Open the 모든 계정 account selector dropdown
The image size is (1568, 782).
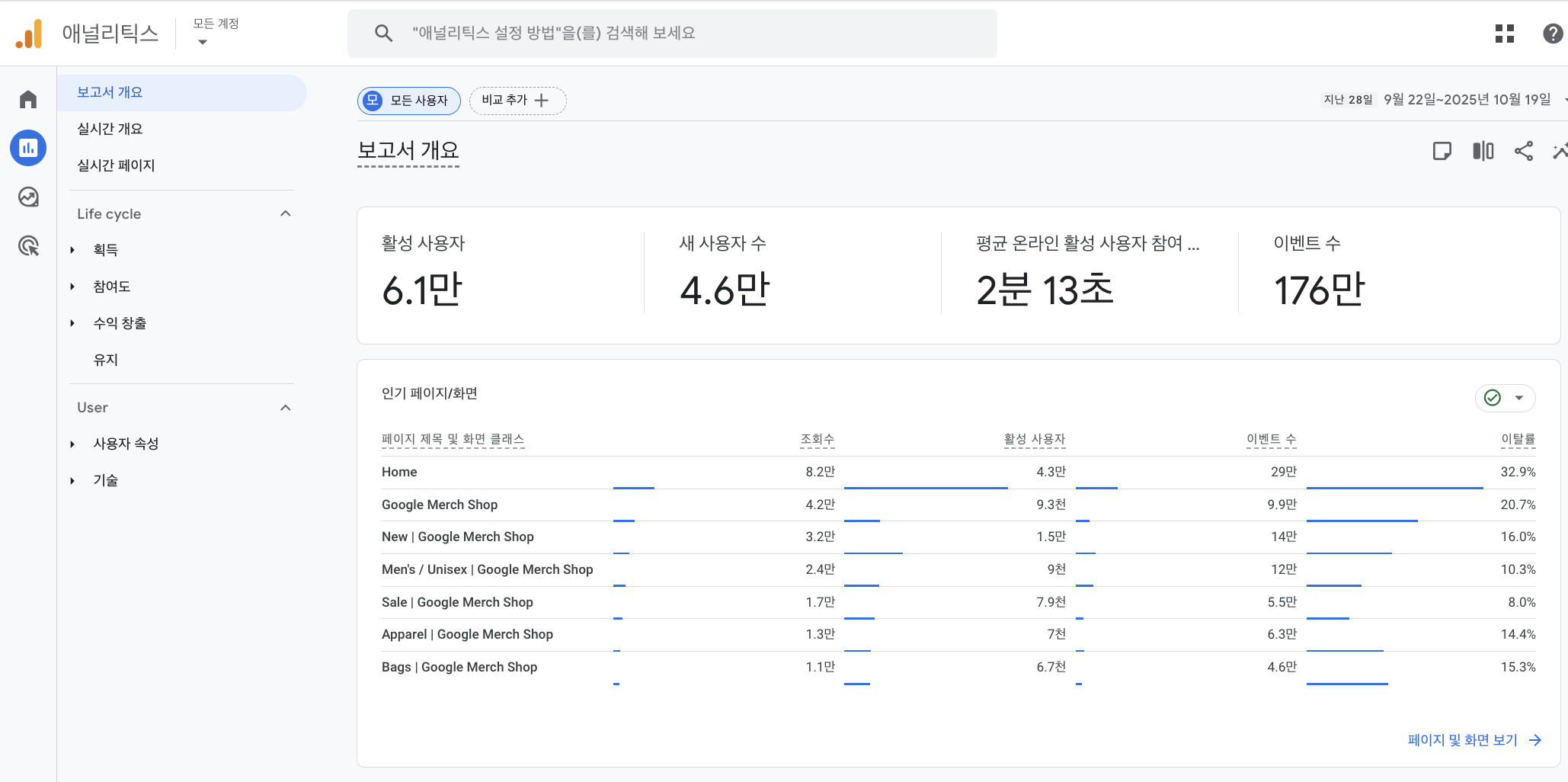click(216, 33)
